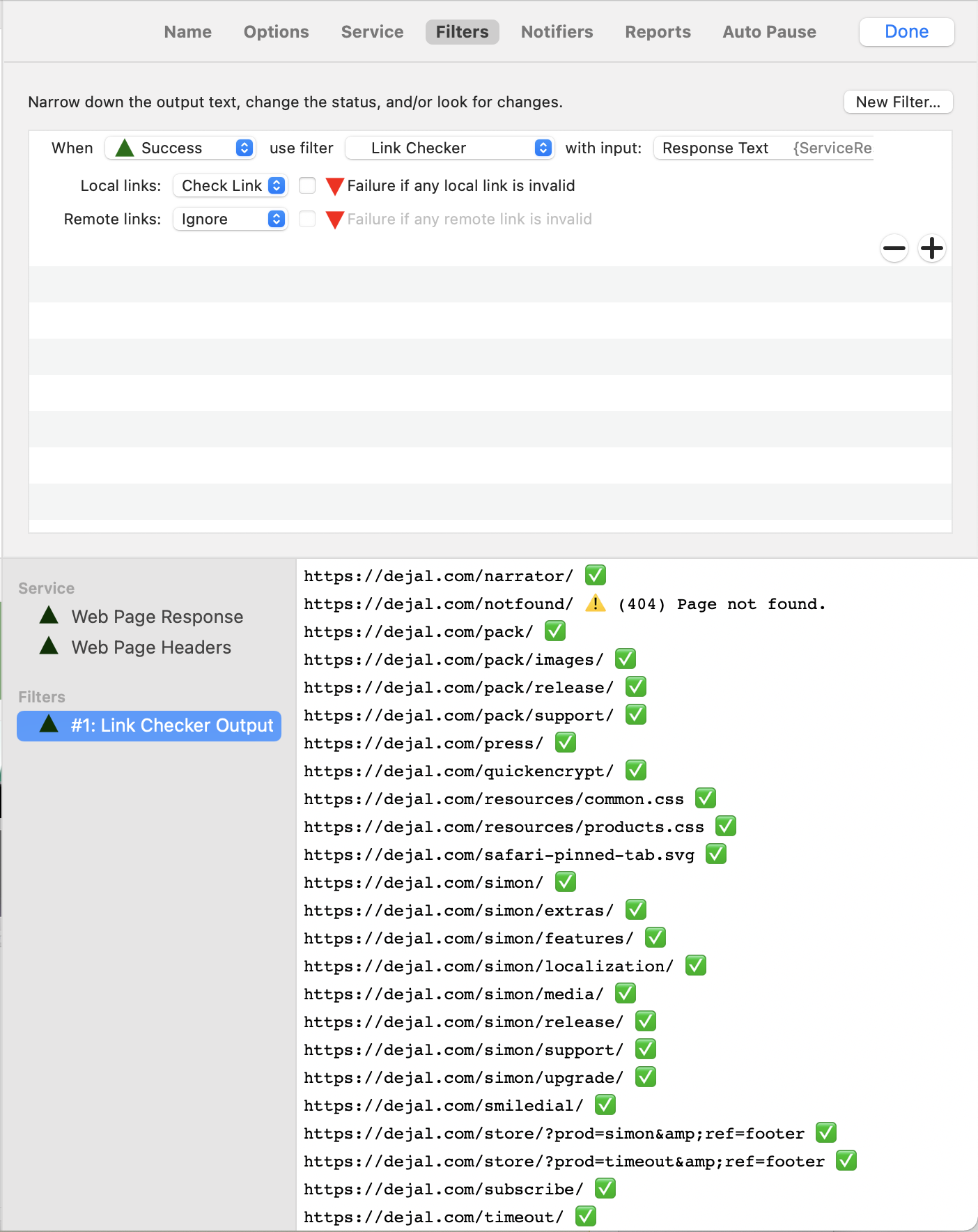The width and height of the screenshot is (978, 1232).
Task: Click the green status triangle of Web Page Response
Action: point(49,615)
